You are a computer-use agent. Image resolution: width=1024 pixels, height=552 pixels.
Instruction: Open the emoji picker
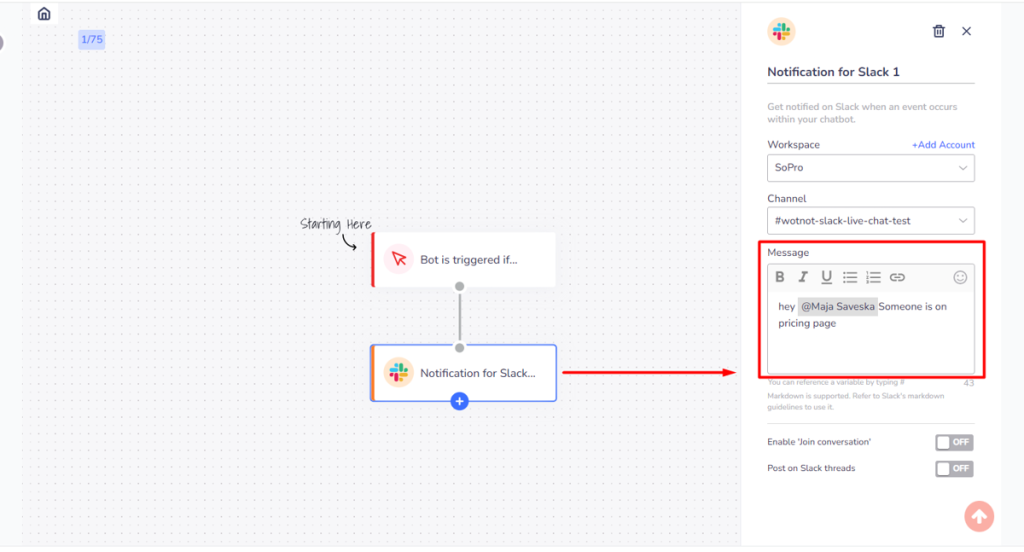pos(960,277)
